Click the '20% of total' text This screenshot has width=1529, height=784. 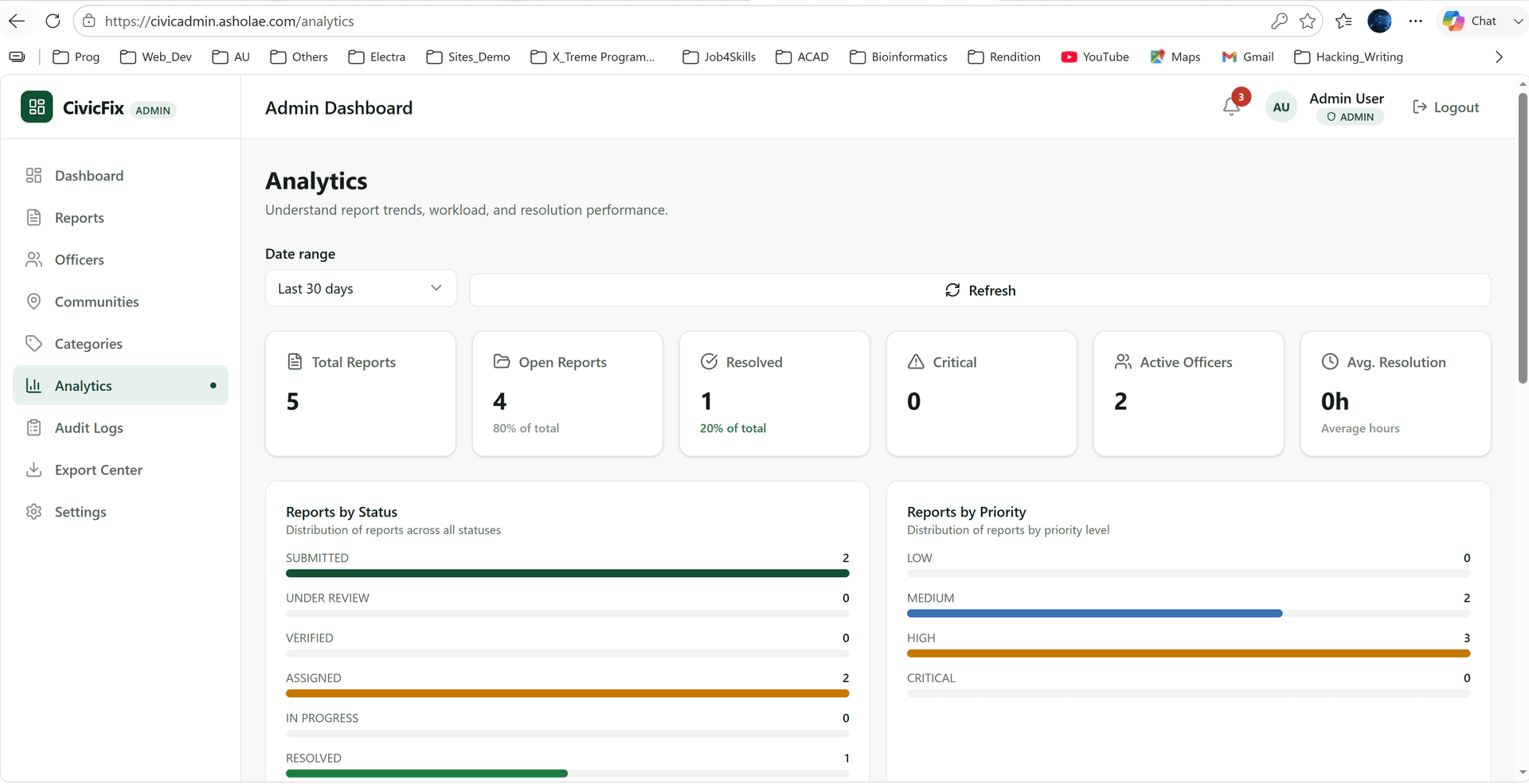[733, 428]
